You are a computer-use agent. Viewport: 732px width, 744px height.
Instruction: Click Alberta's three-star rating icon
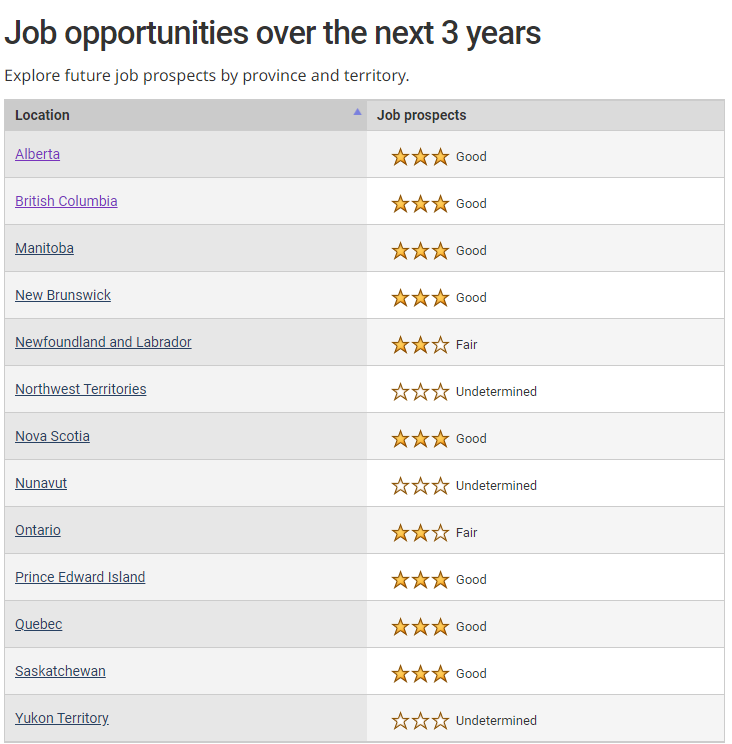[420, 157]
